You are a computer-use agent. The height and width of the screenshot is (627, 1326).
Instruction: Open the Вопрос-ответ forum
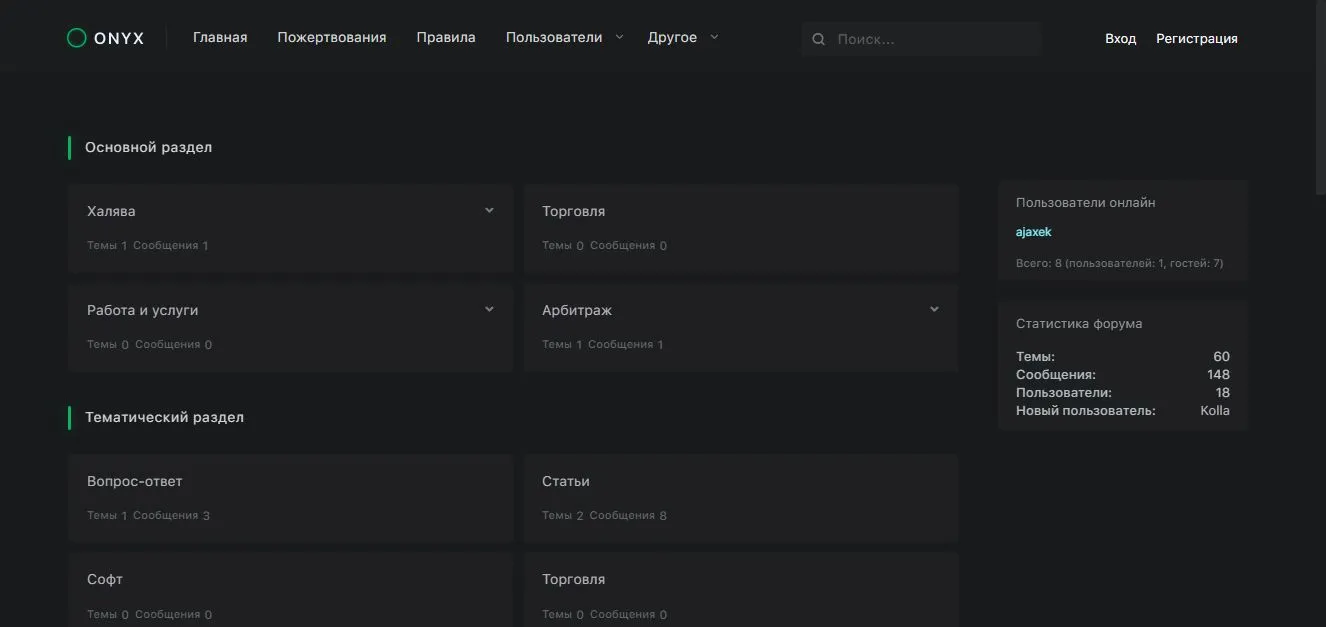(x=135, y=481)
